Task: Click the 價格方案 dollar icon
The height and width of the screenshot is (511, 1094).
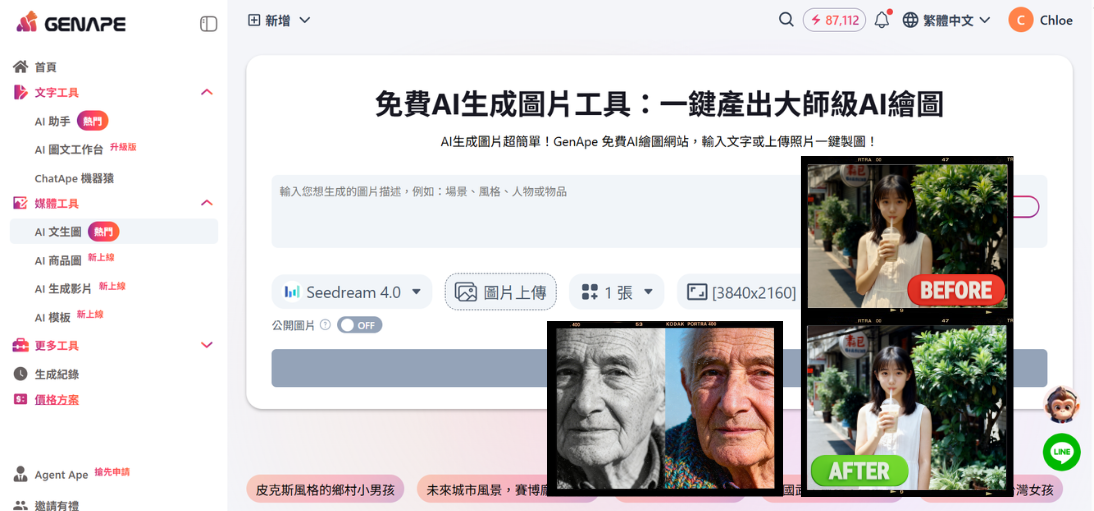Action: [20, 400]
